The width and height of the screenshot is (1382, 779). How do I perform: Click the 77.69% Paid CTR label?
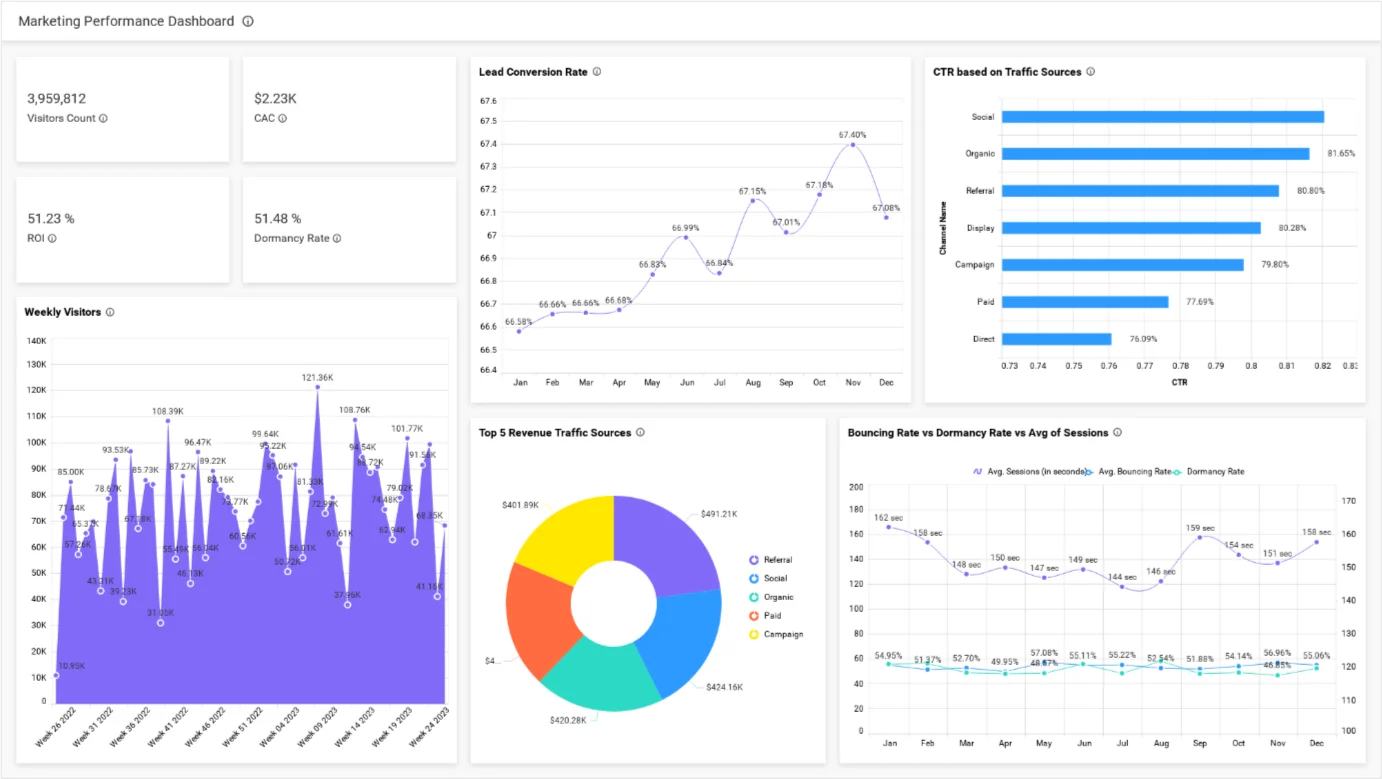tap(1200, 302)
